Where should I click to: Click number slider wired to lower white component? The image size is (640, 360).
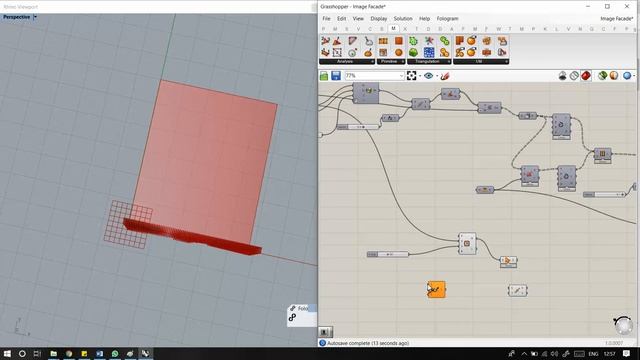[x=387, y=254]
